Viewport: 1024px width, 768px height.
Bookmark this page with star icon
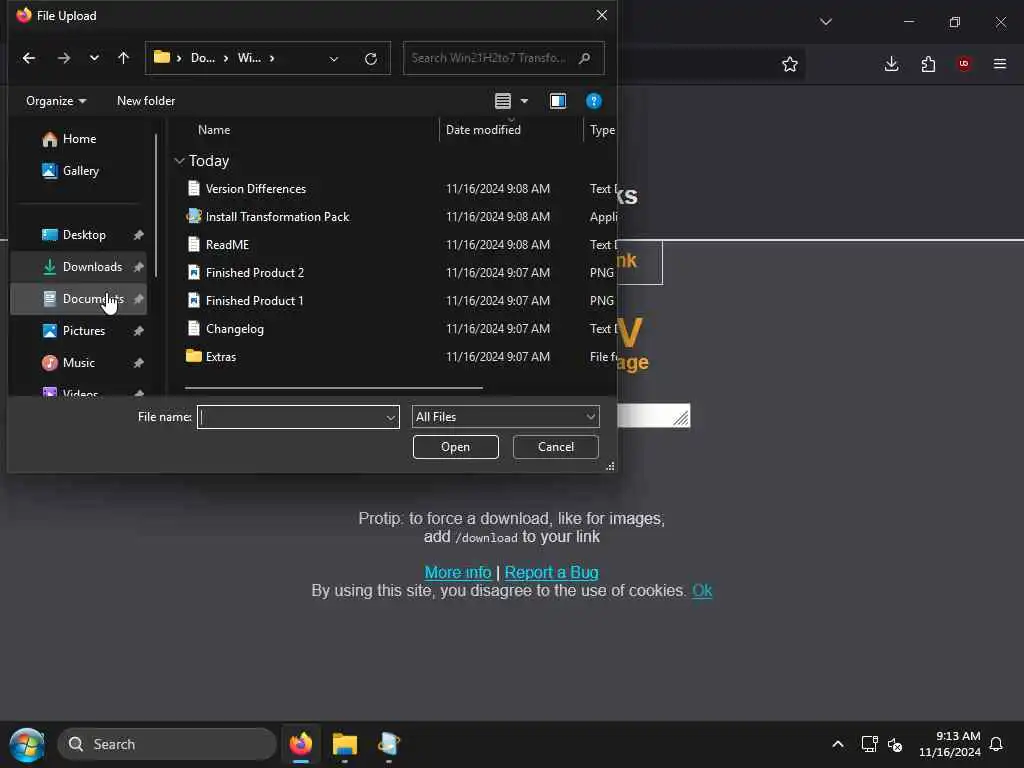click(790, 64)
